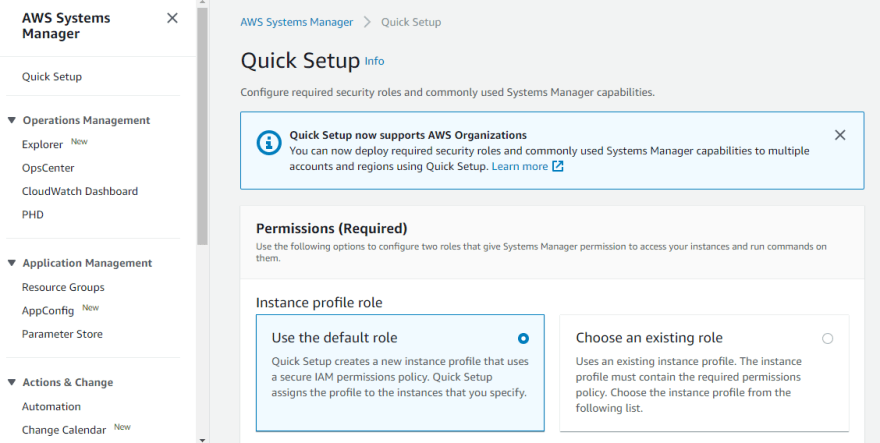Click external link icon beside Learn more

(x=558, y=166)
